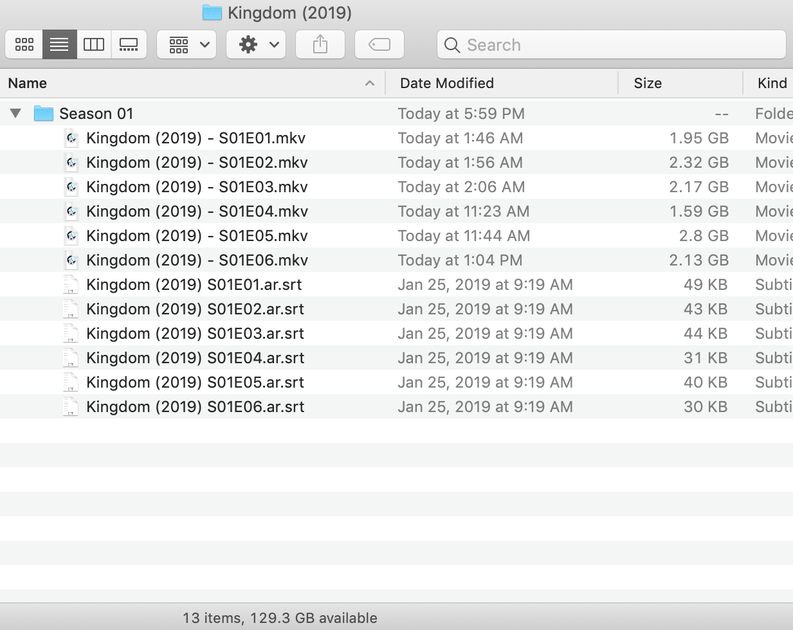
Task: Select file Kingdom (2019) S01E04.ar.srt
Action: click(195, 358)
